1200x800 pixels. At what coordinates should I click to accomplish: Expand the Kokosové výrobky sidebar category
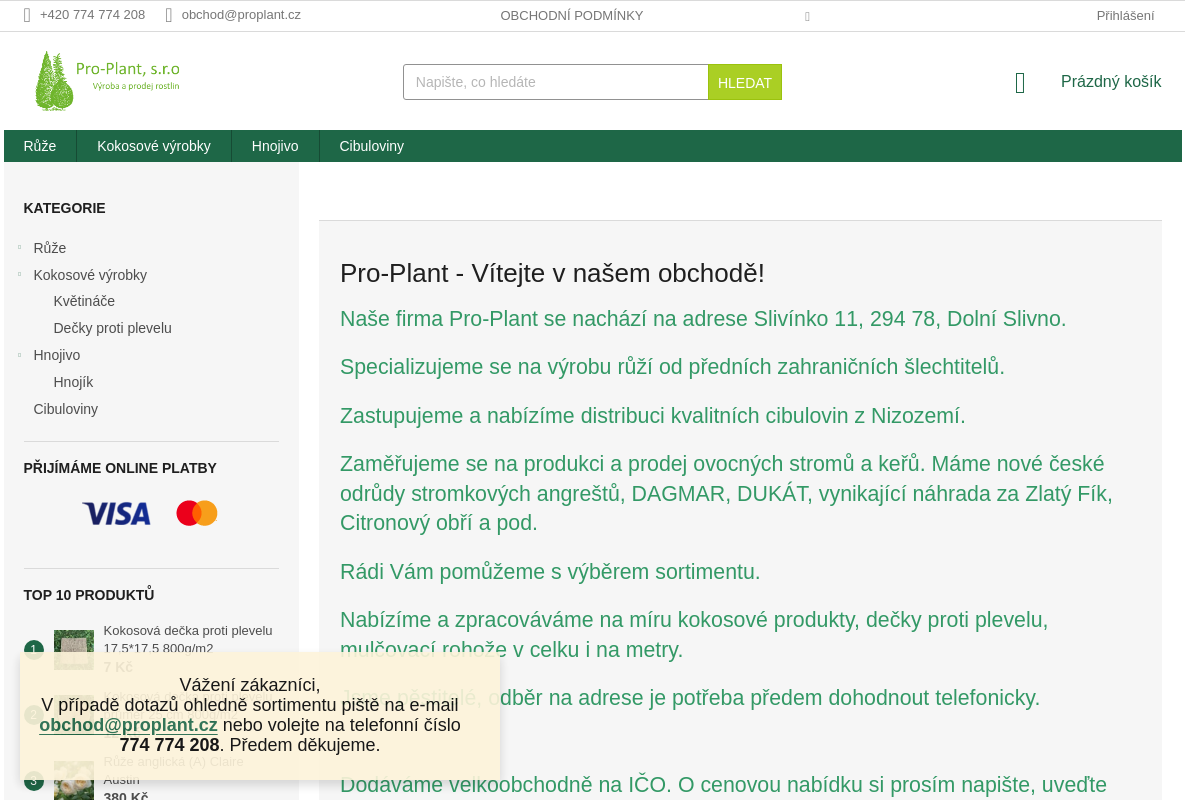click(20, 275)
